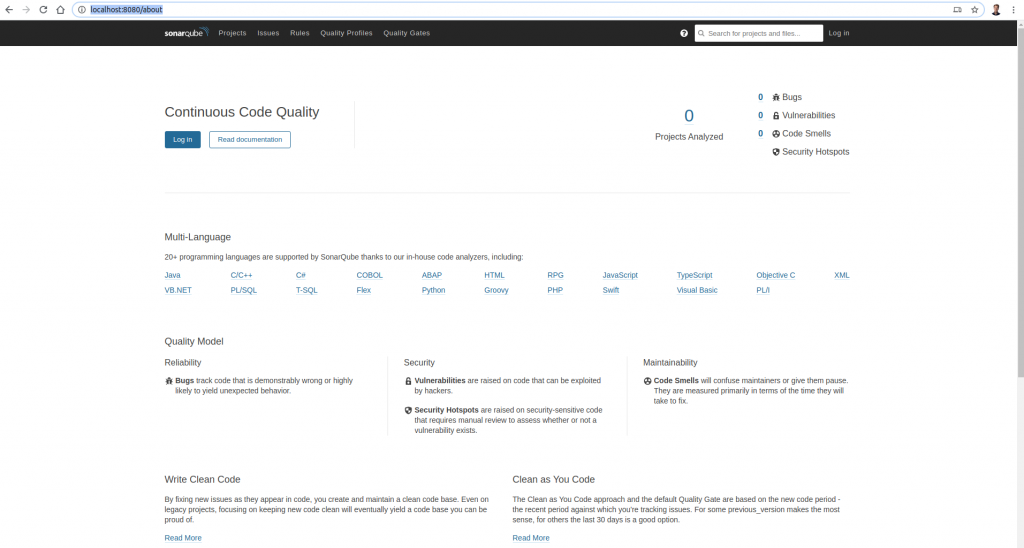Open the Rules page
Image resolution: width=1024 pixels, height=548 pixels.
pos(300,33)
